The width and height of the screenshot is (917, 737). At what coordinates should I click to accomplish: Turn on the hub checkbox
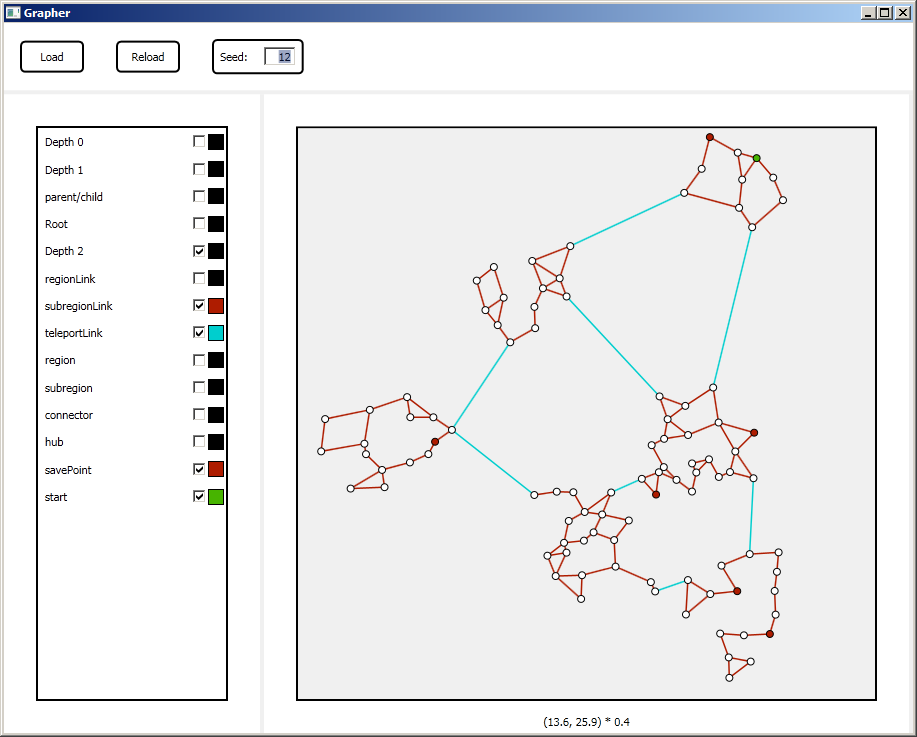tap(199, 442)
